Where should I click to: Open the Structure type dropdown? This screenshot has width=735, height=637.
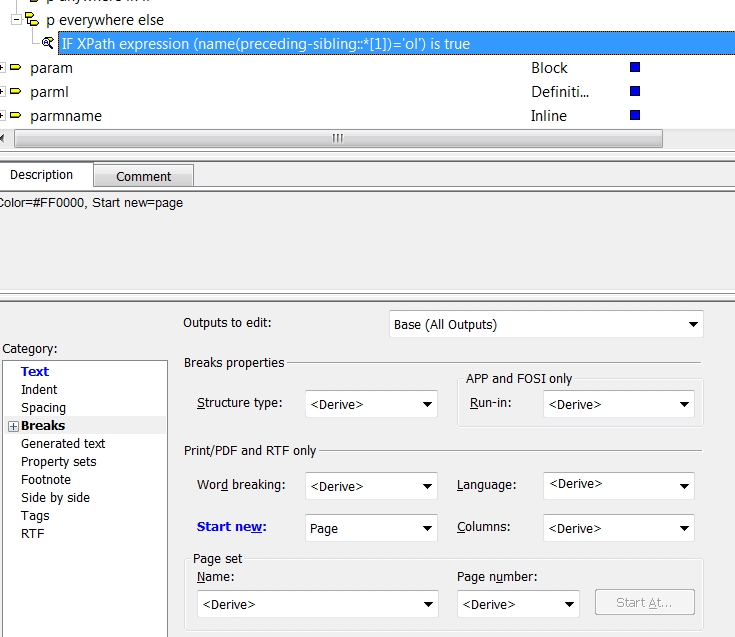371,404
